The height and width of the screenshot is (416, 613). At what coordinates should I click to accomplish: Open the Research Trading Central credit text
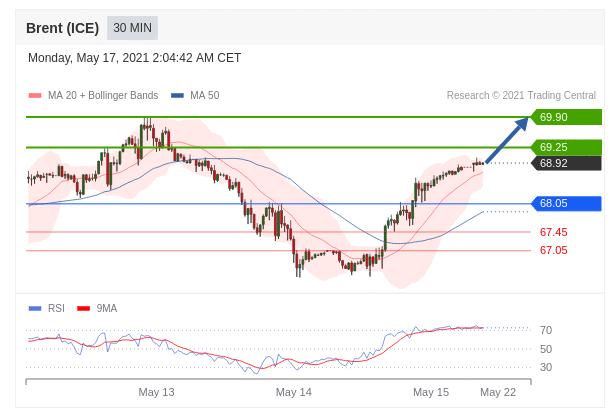click(x=521, y=96)
